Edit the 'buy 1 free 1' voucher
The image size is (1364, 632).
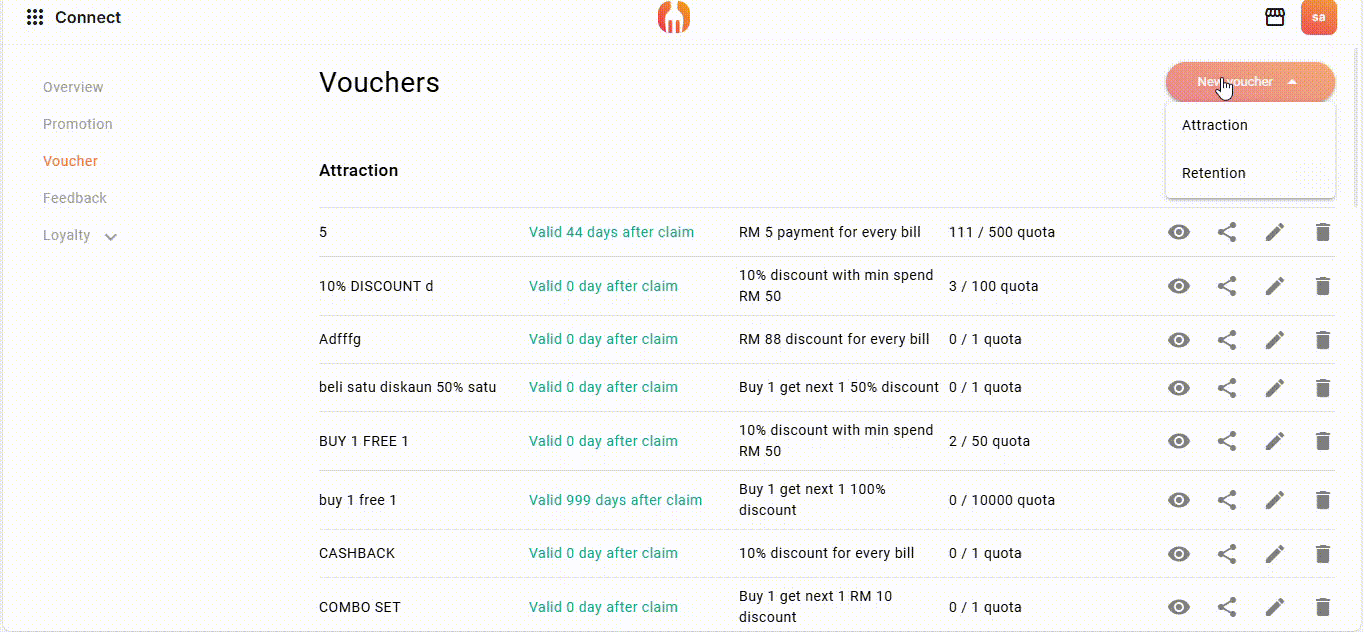pyautogui.click(x=1274, y=500)
